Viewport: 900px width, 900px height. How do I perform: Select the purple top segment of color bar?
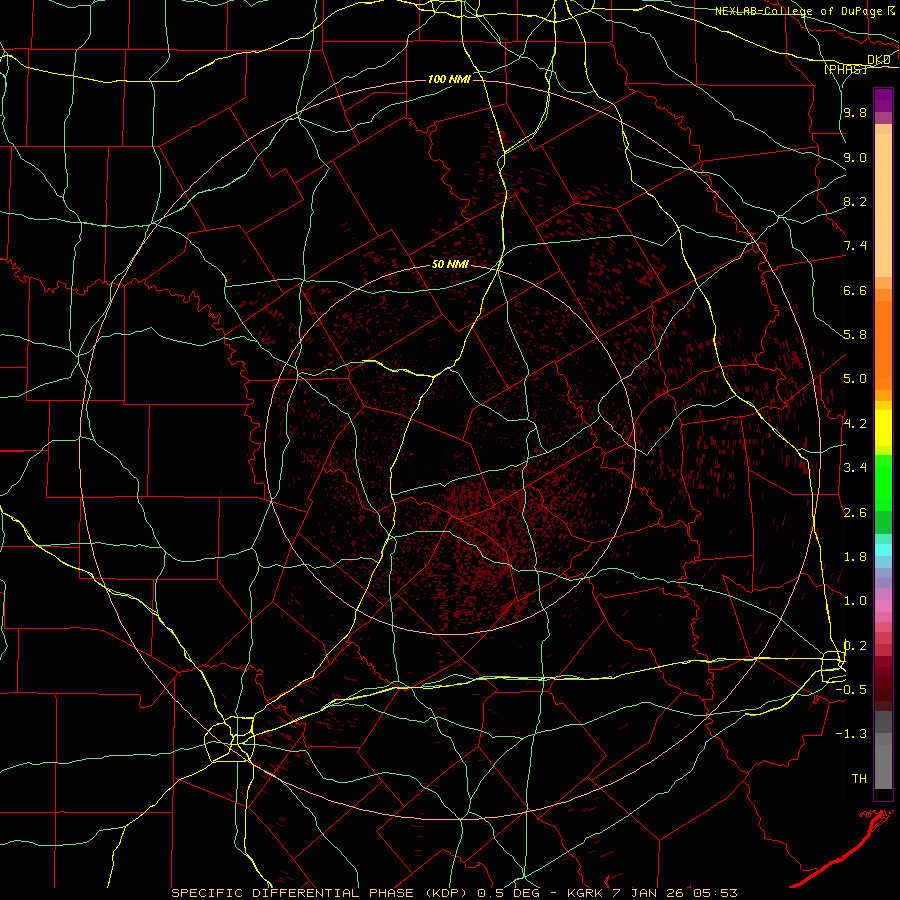(883, 100)
